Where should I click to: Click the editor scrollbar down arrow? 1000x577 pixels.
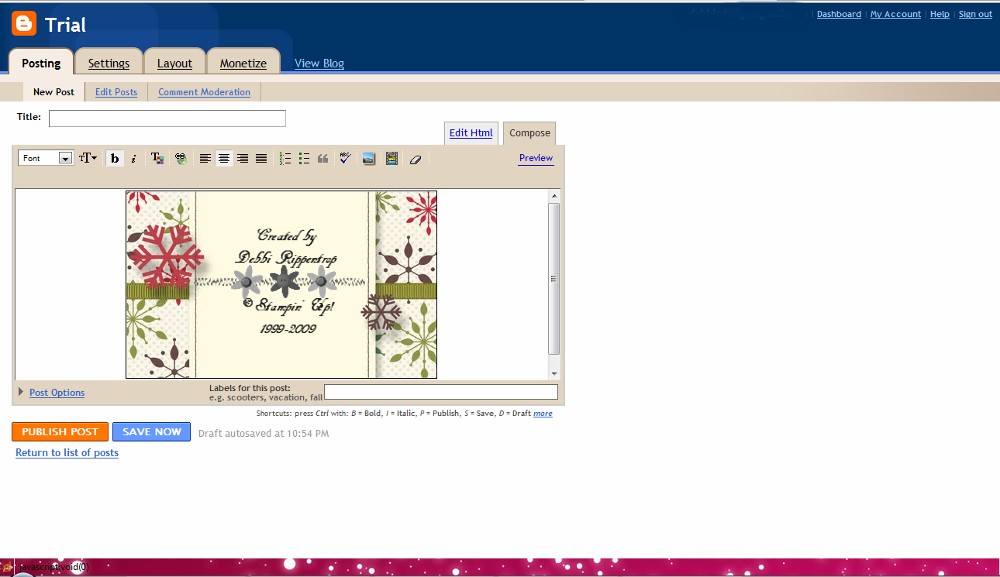click(x=554, y=374)
